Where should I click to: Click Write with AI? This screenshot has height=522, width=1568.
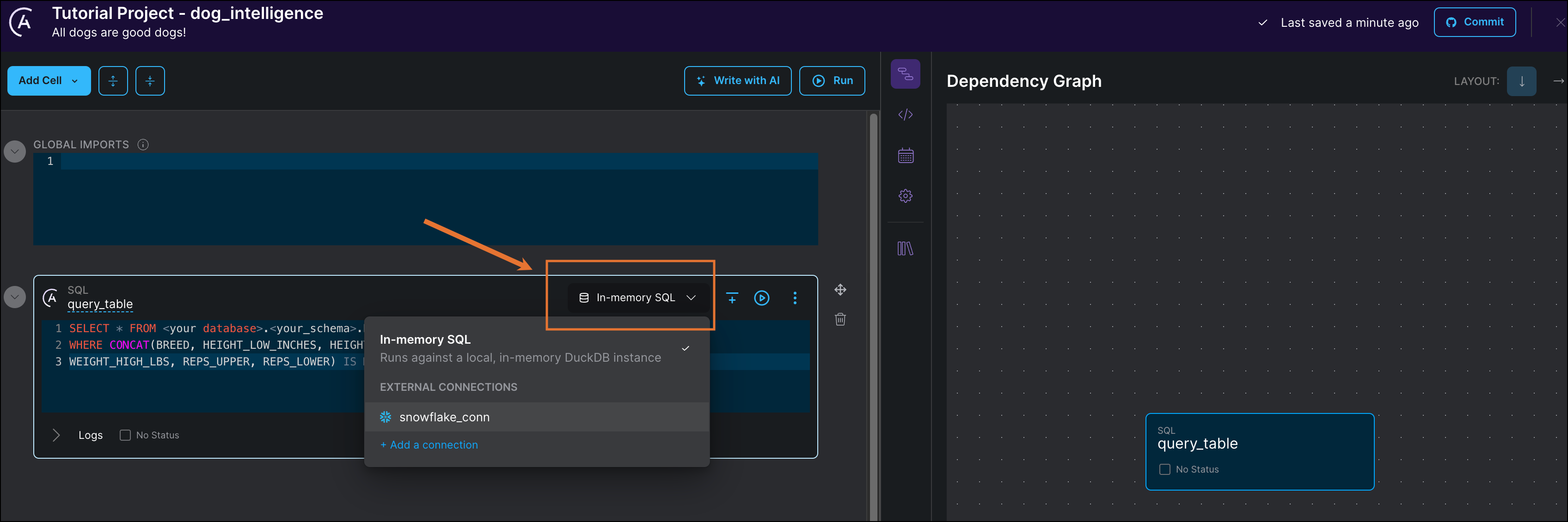(x=737, y=80)
